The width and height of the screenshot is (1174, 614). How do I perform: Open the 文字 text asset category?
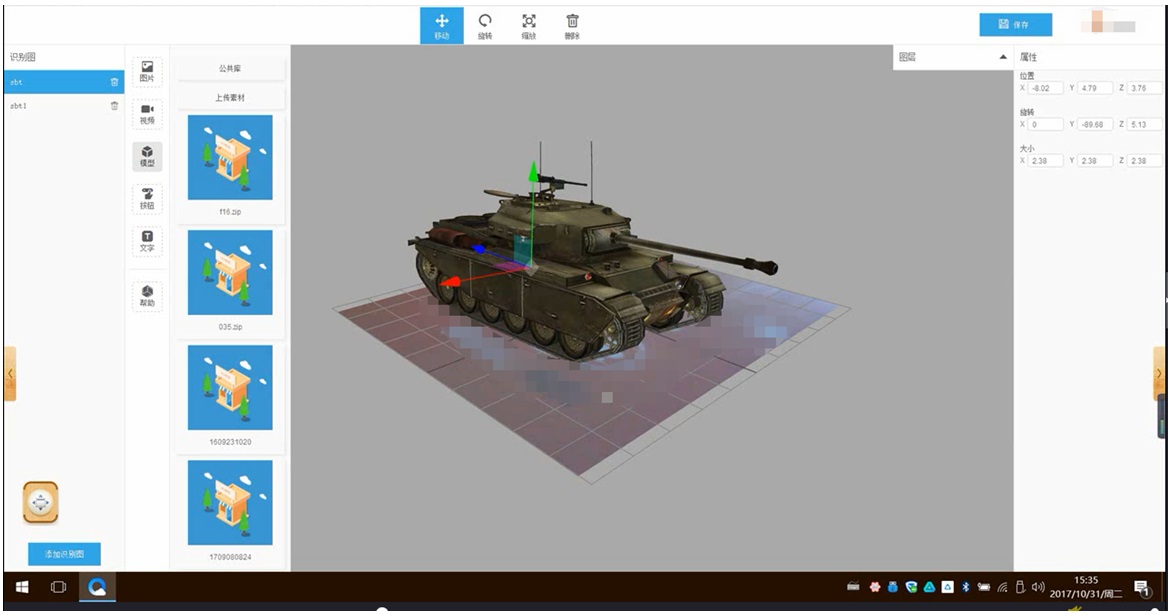(147, 241)
